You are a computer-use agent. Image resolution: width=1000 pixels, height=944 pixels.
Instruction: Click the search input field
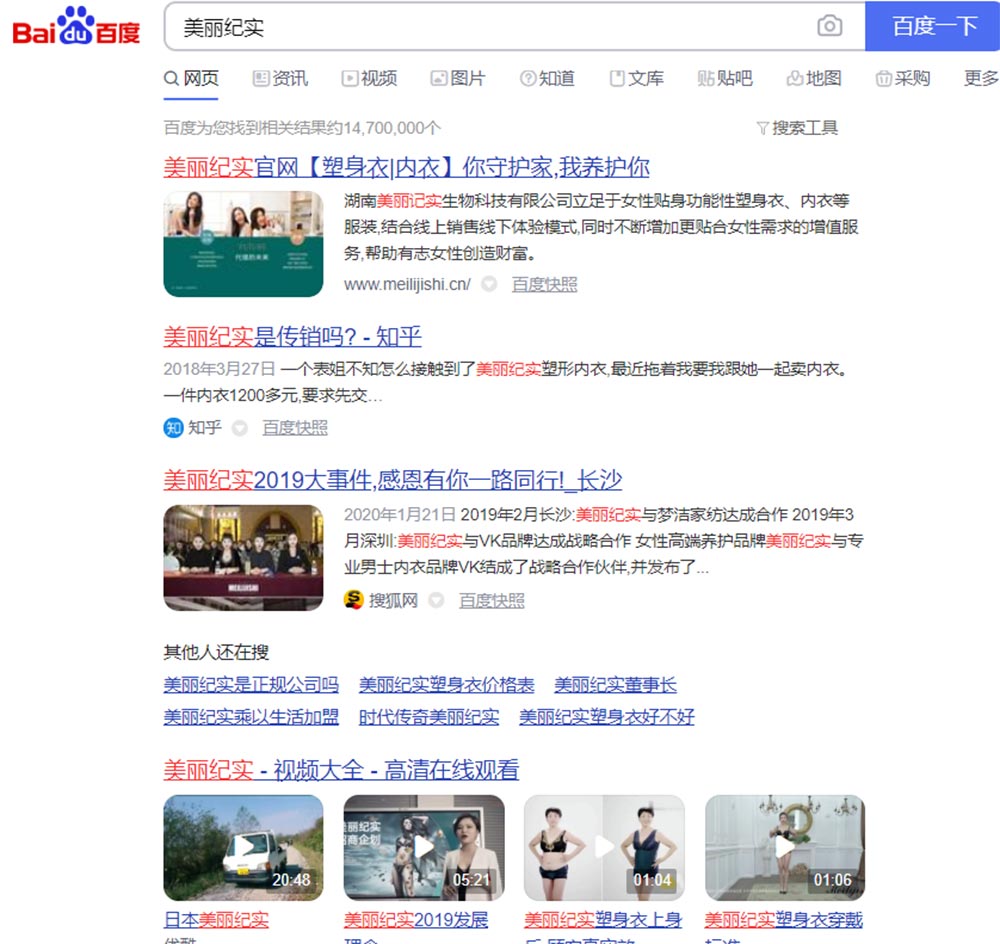490,27
